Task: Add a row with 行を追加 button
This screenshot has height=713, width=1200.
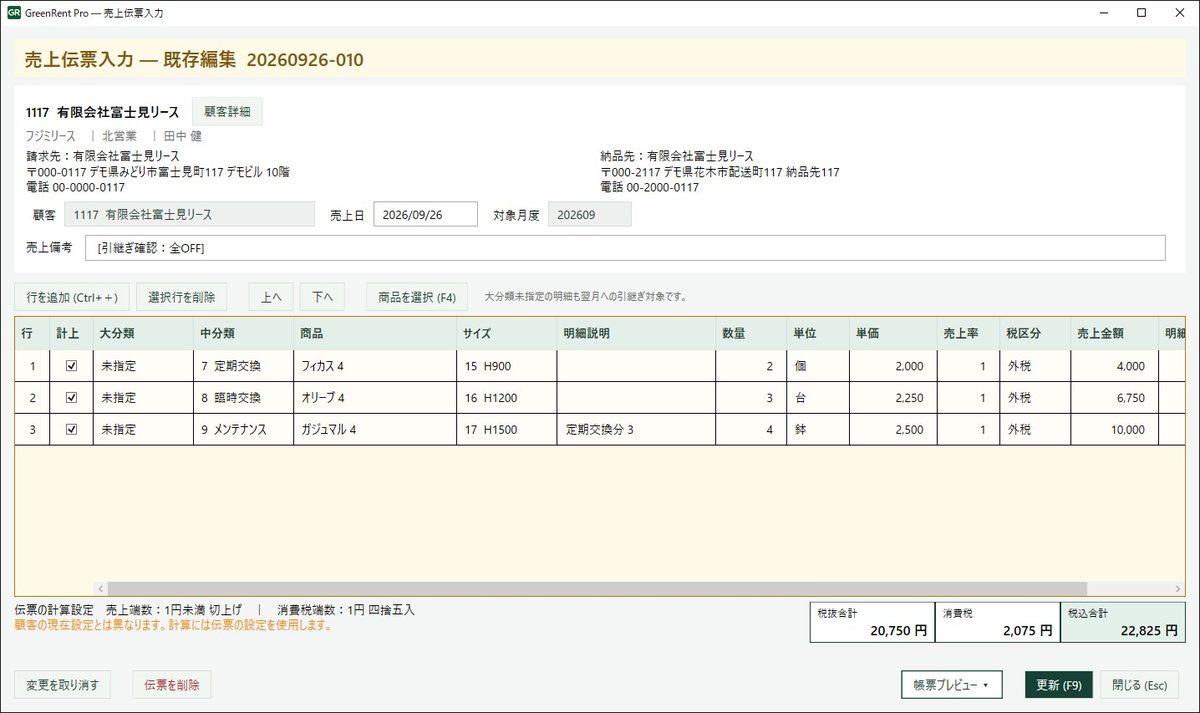Action: 72,297
